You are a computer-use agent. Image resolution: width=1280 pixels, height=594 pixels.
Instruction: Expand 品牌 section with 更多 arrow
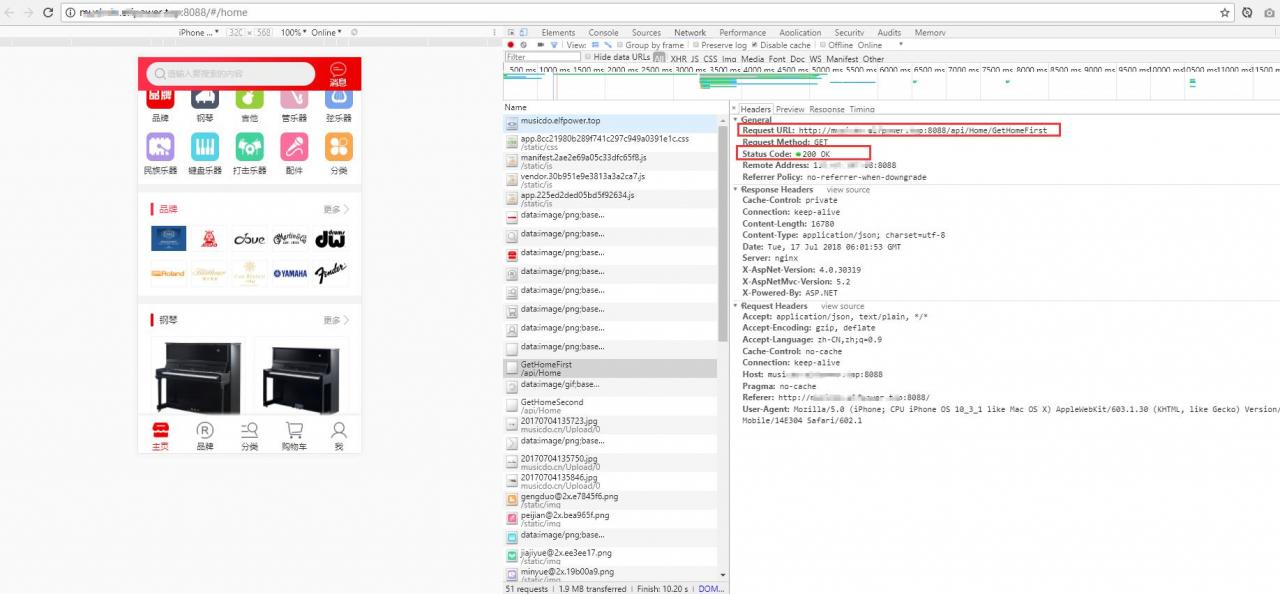coord(336,209)
